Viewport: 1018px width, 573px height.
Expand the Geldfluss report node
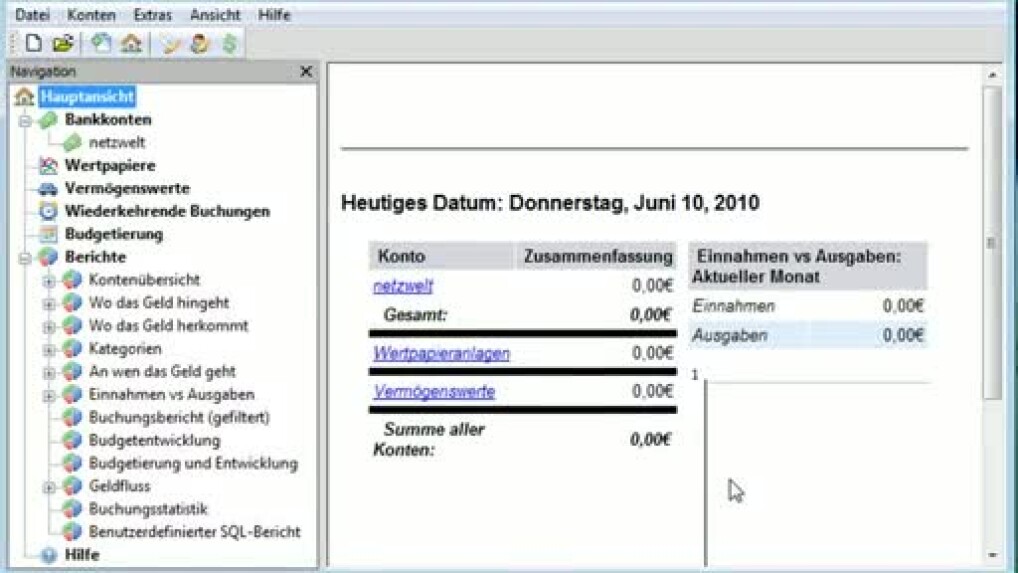49,487
